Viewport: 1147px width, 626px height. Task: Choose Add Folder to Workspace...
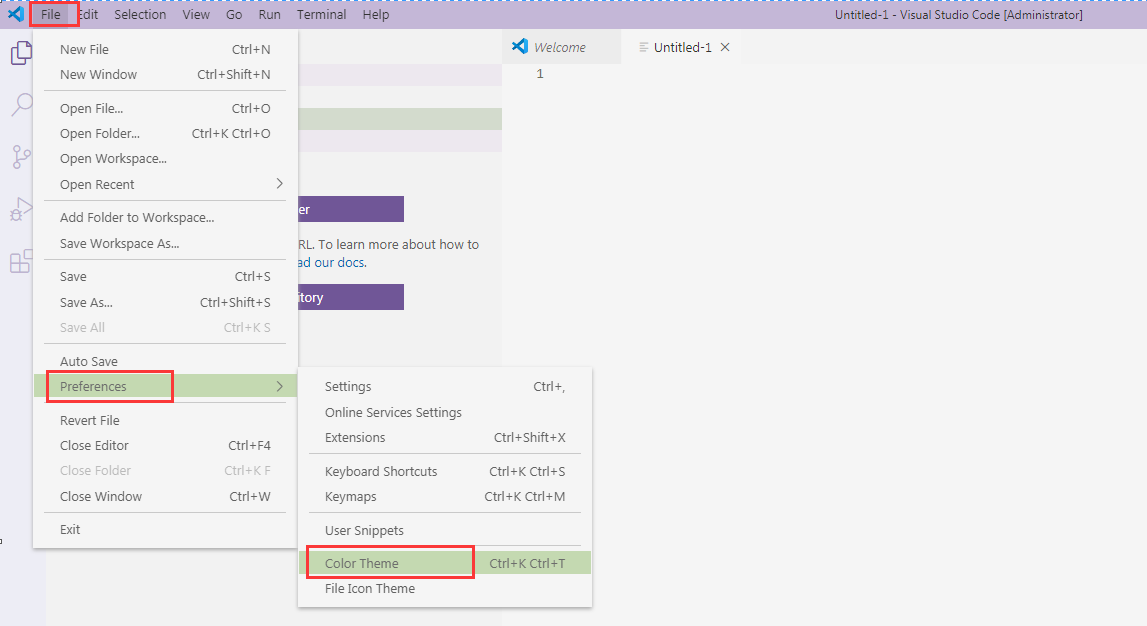pos(165,217)
